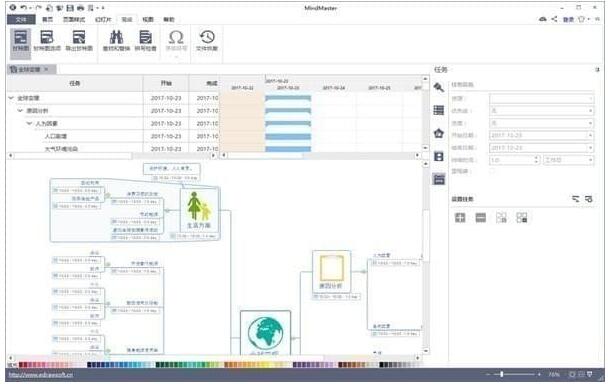This screenshot has width=608, height=384.
Task: Click the Gantt table scroll down arrow
Action: (x=425, y=148)
